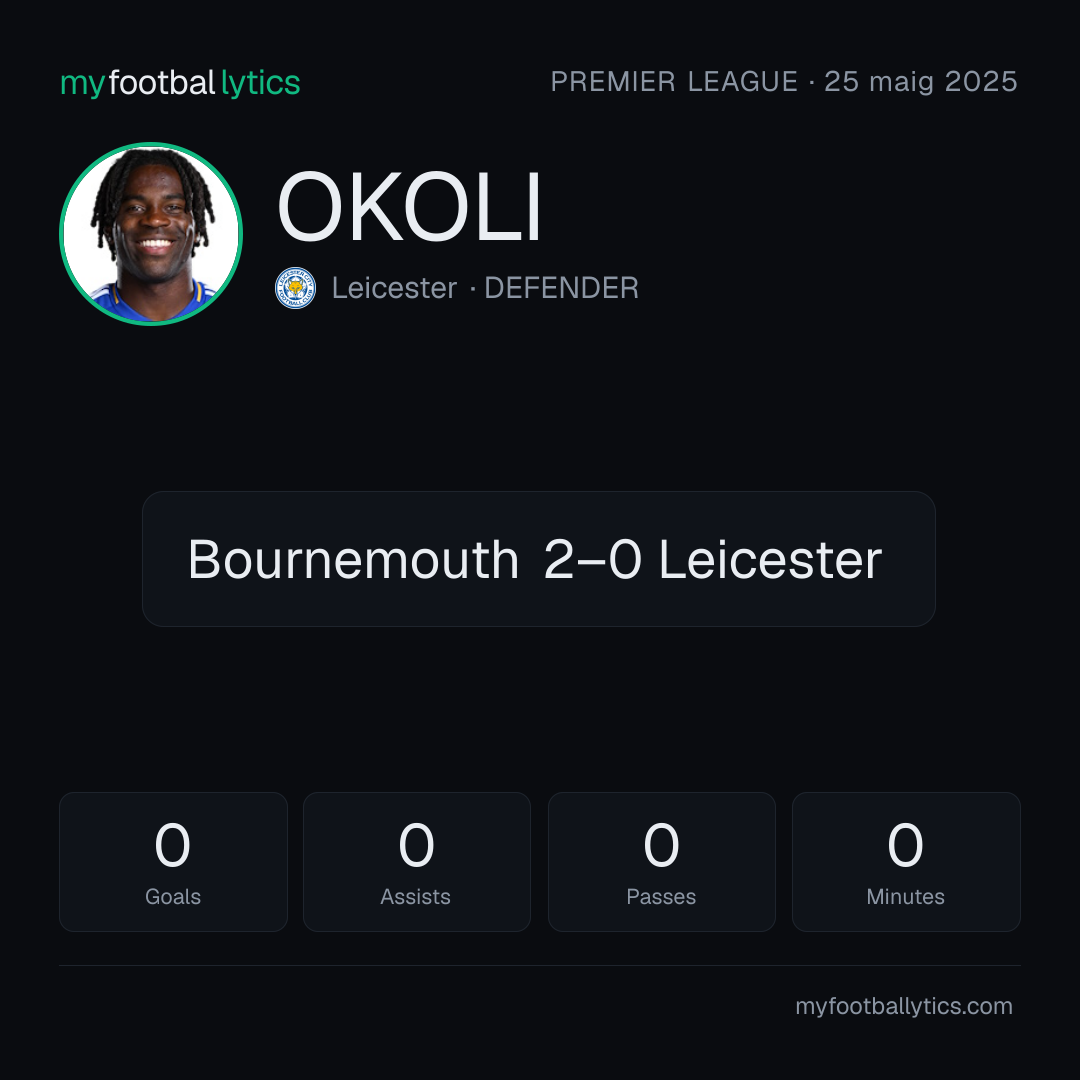Image resolution: width=1080 pixels, height=1080 pixels.
Task: Click the Leicester City club crest icon
Action: 295,288
